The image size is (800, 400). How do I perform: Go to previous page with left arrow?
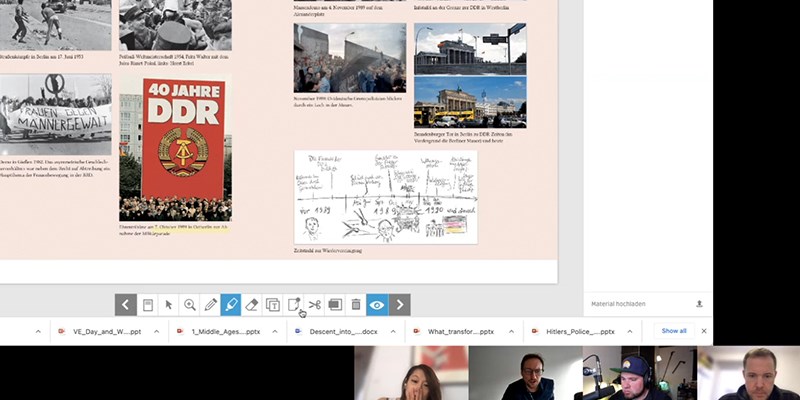(125, 305)
